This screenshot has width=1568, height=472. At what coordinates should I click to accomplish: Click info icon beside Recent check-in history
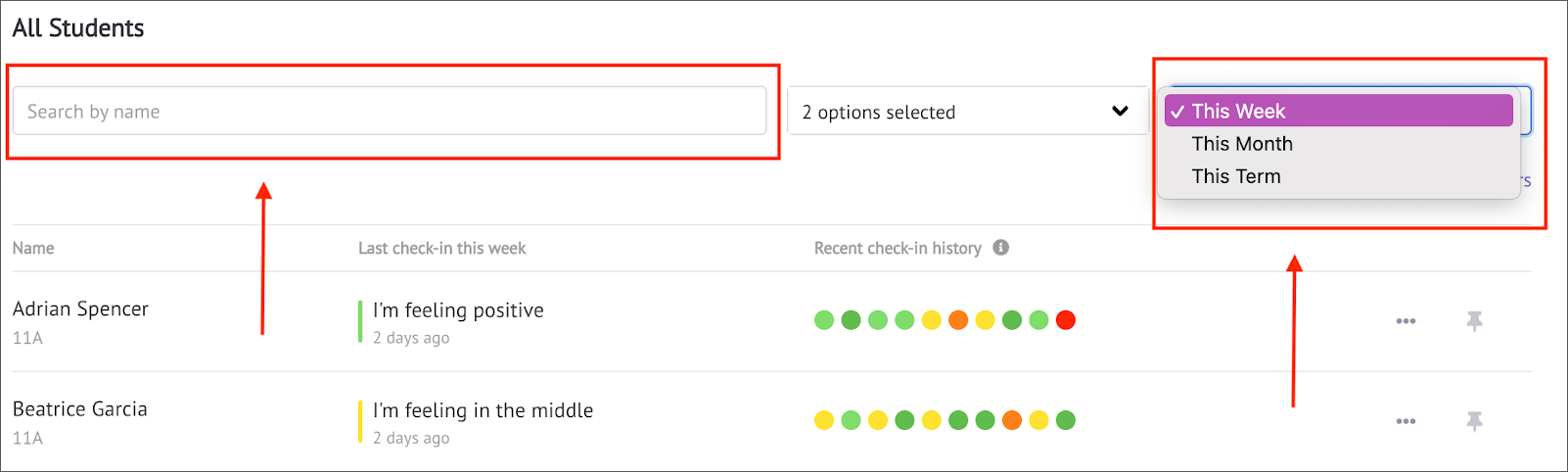point(1000,248)
